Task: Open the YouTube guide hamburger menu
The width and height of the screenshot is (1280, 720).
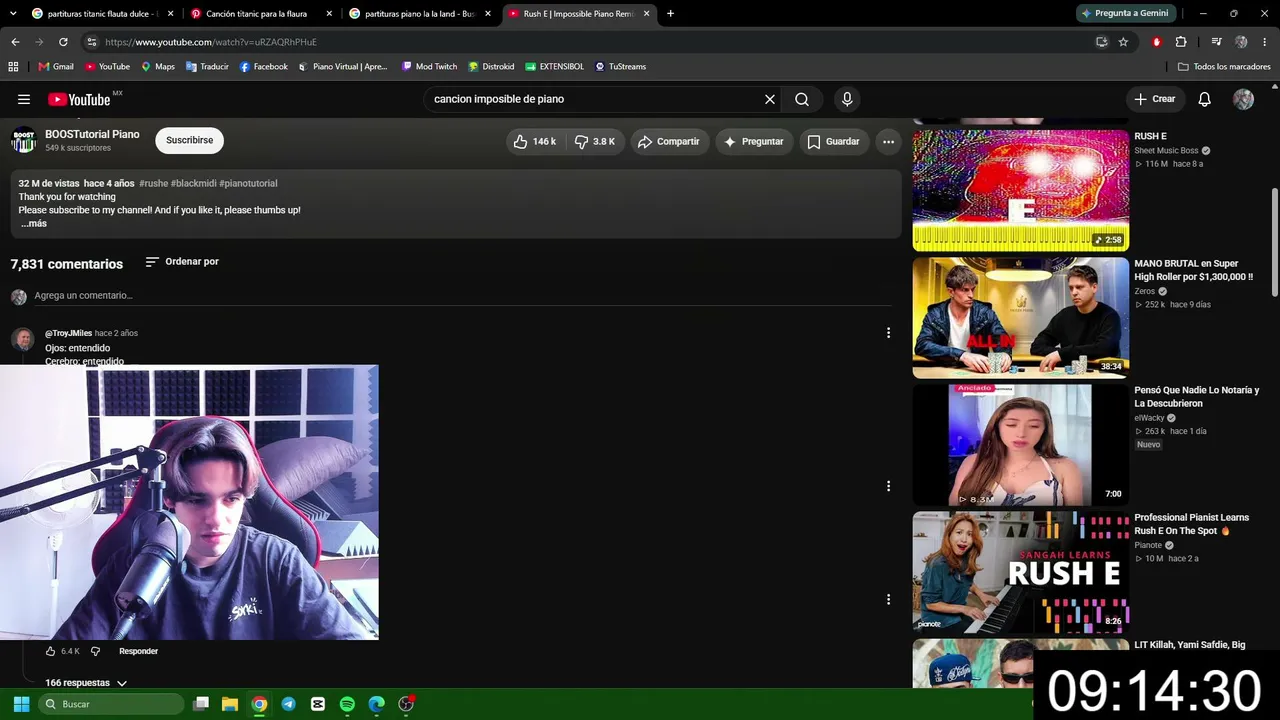Action: point(24,99)
